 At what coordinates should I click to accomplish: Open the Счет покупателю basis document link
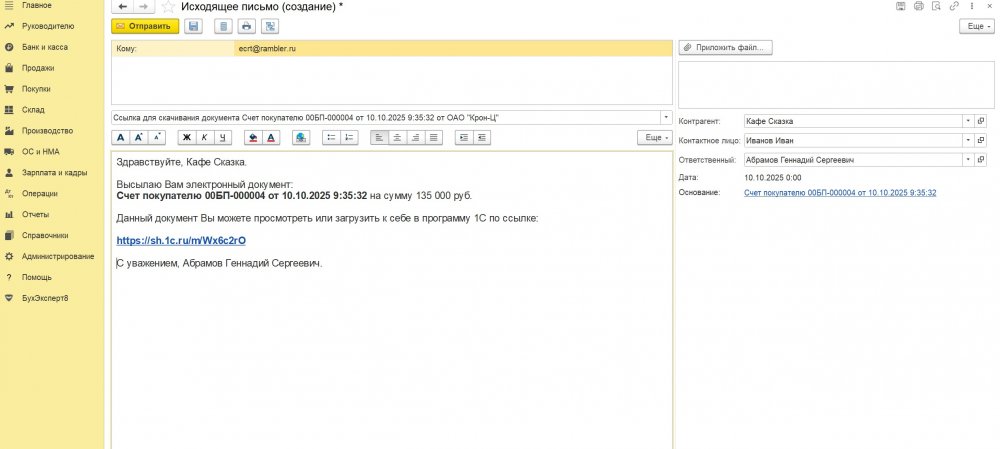click(x=840, y=192)
